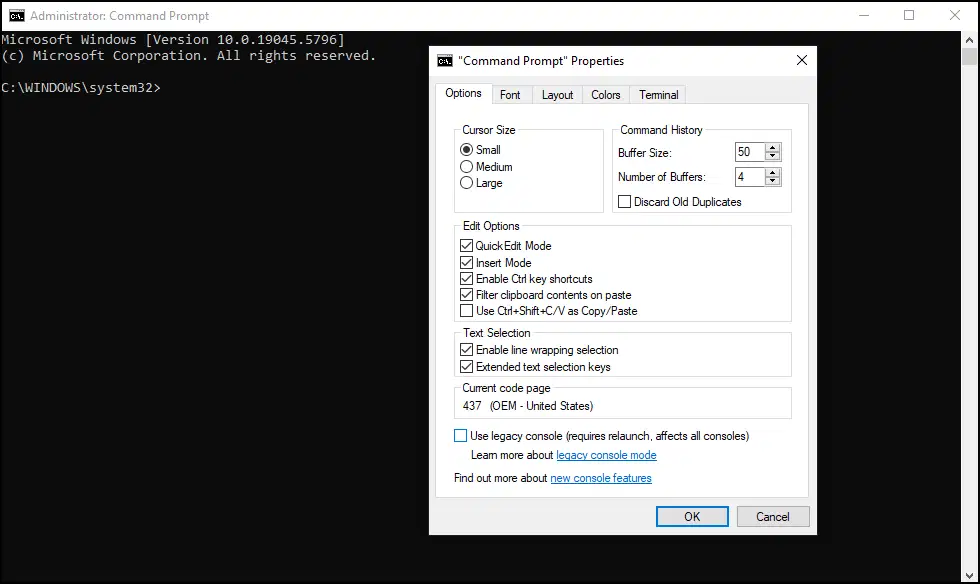Click OK to apply properties
This screenshot has height=584, width=980.
(x=692, y=516)
